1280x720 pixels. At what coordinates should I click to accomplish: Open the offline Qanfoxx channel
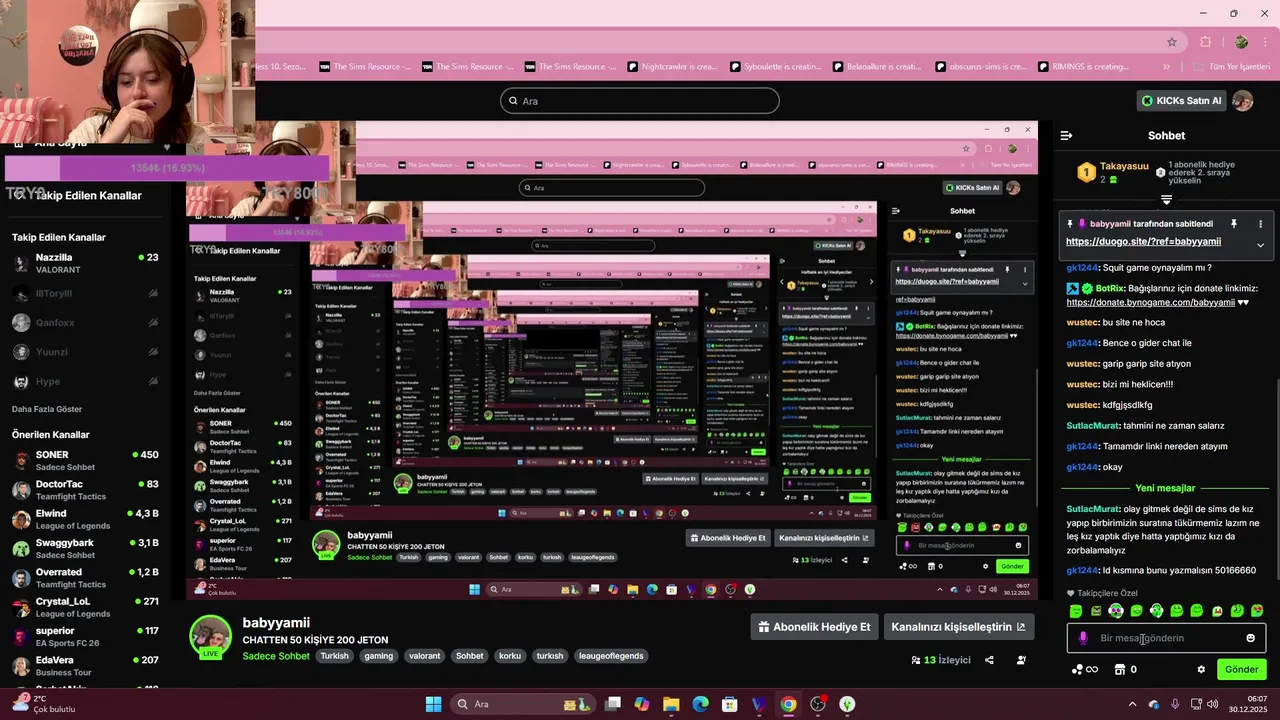click(x=85, y=323)
